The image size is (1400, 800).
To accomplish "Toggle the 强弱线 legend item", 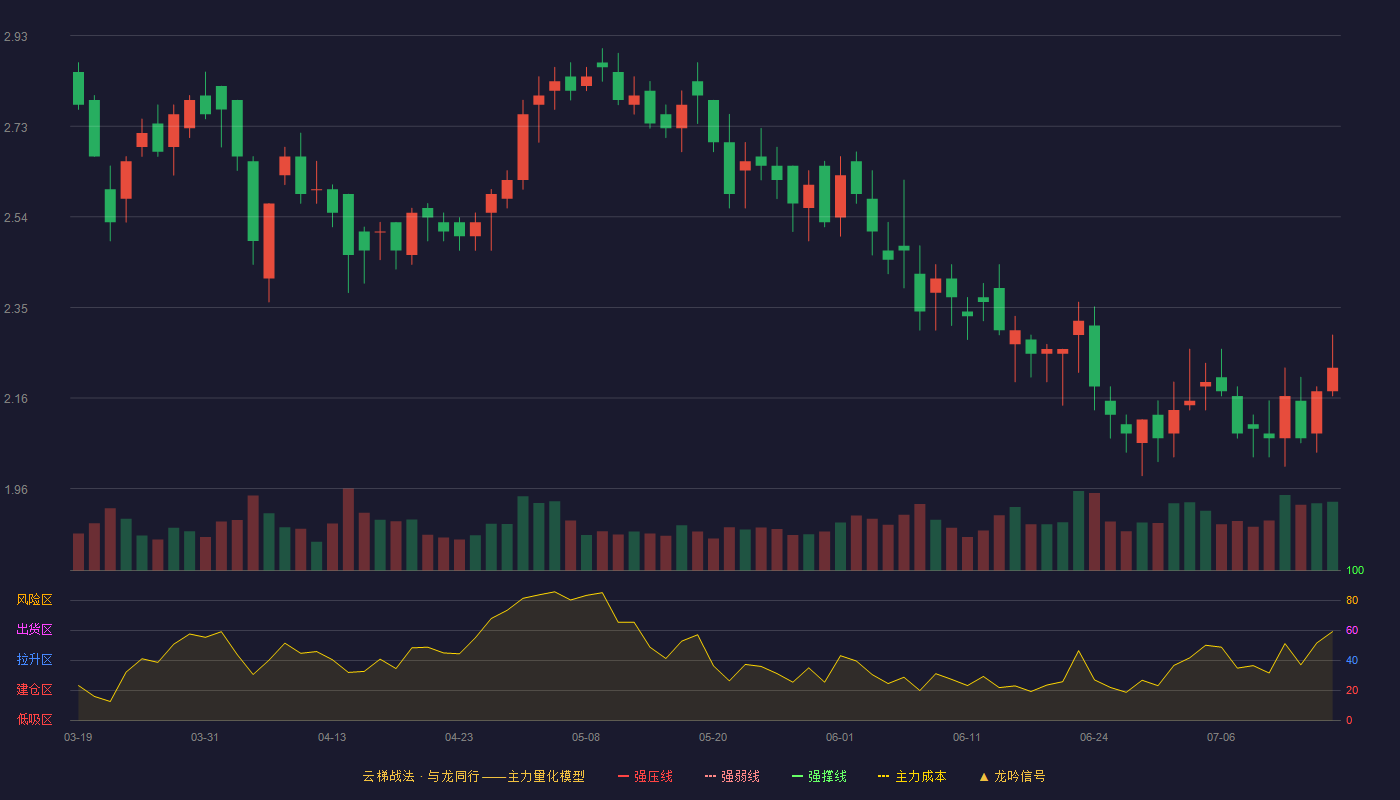I will [732, 776].
